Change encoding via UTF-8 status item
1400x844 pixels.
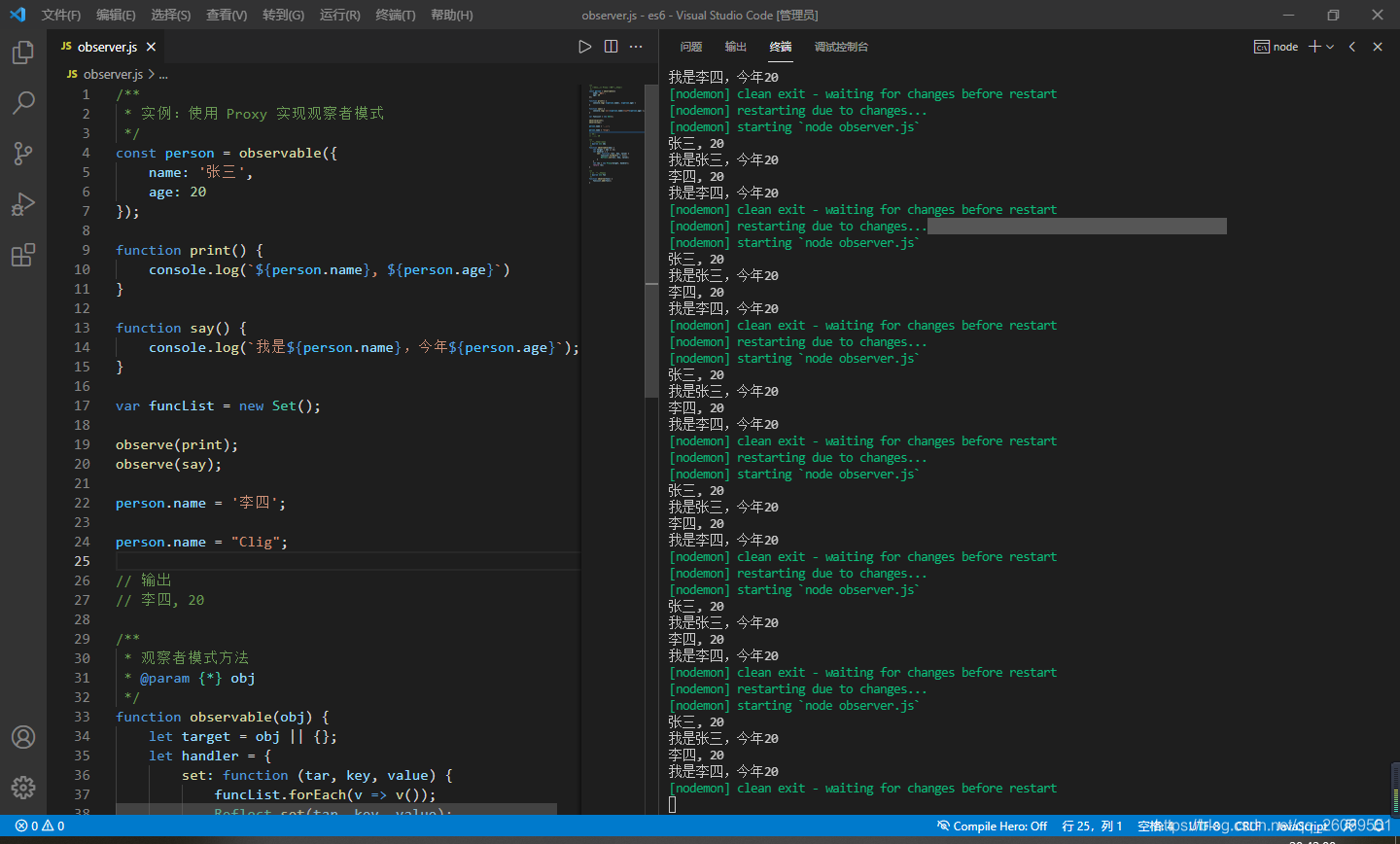point(1204,826)
